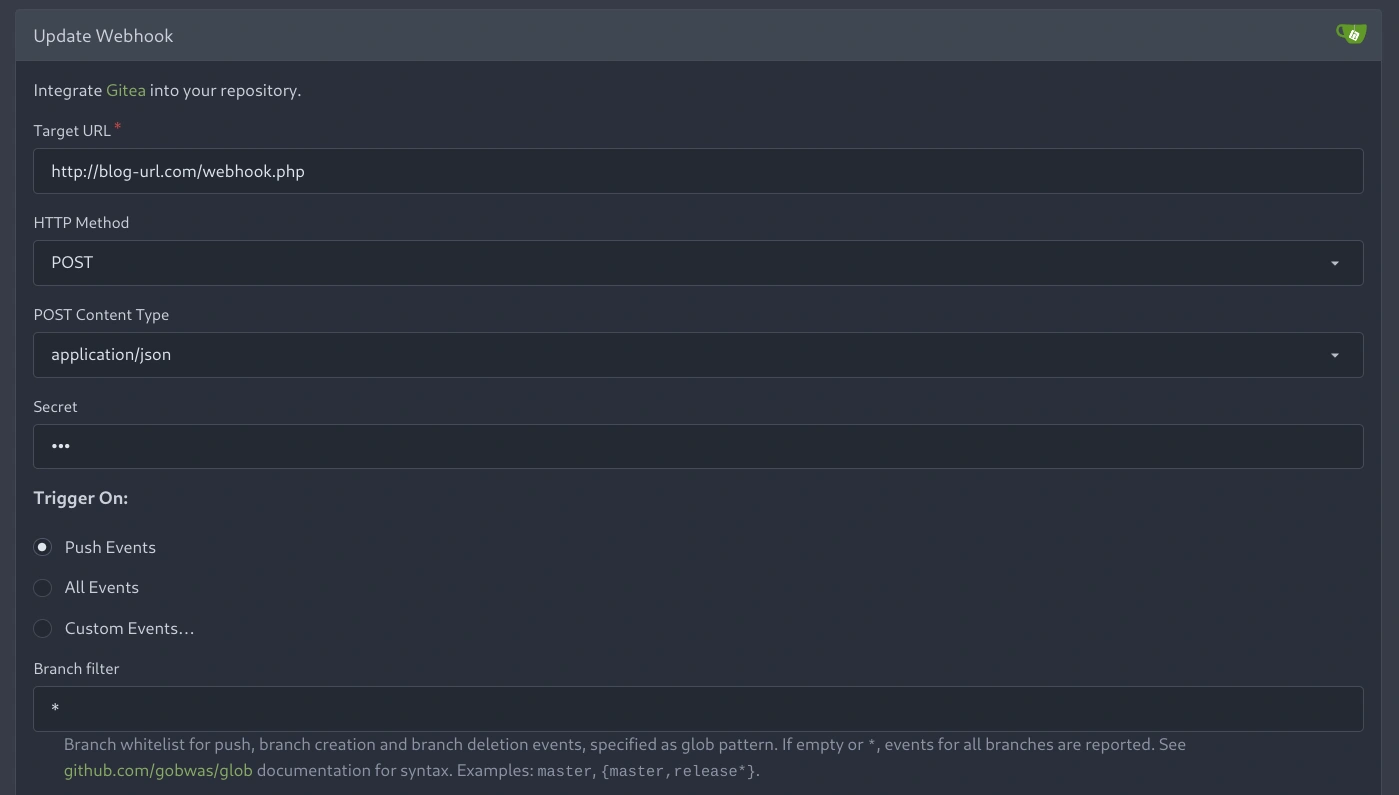Click the Target URL field label

pyautogui.click(x=72, y=131)
